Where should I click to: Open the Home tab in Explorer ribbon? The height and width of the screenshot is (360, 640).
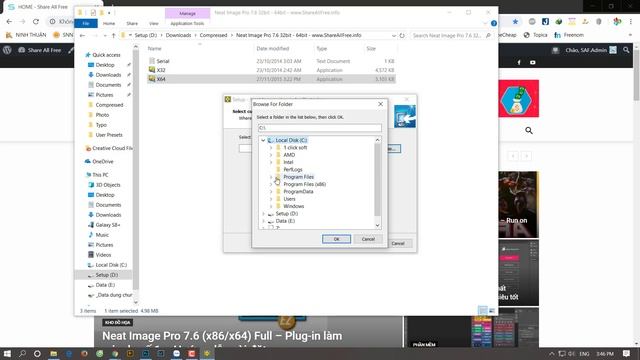click(109, 24)
